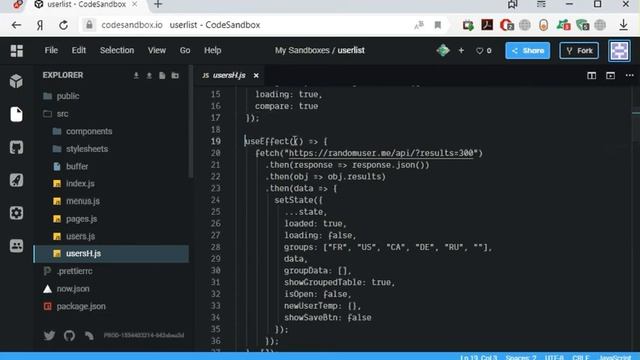Screen dimensions: 640x360
Task: Open a new browser tab
Action: [158, 4]
